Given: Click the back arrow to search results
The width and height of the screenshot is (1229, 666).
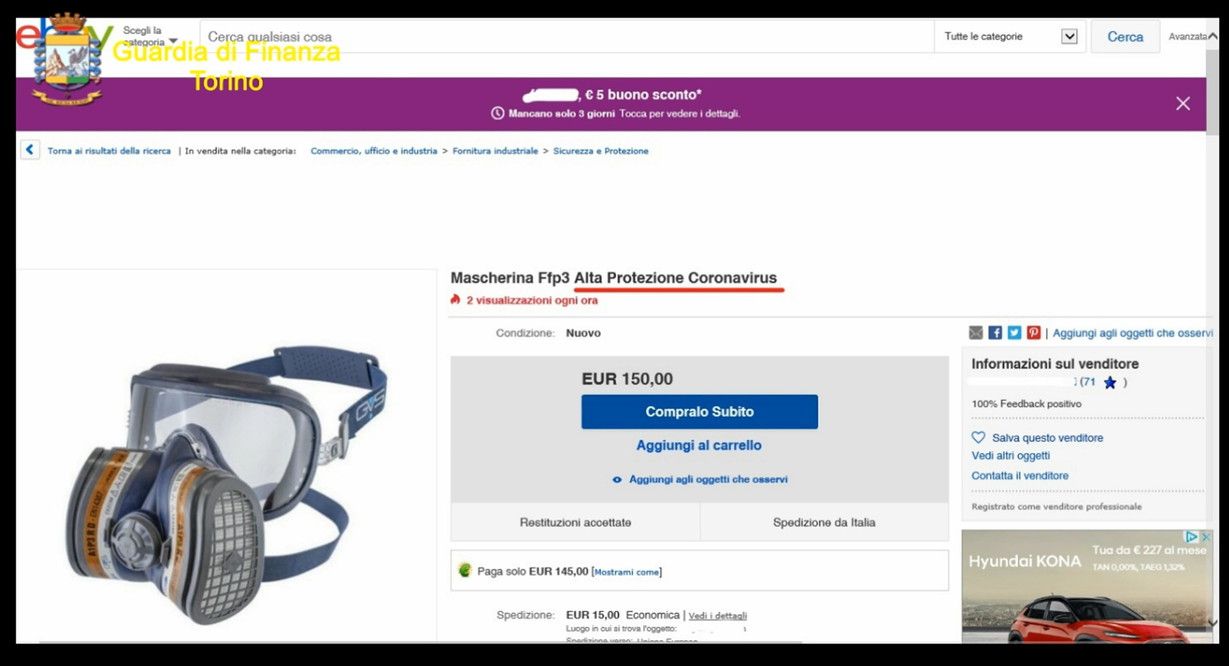Looking at the screenshot, I should click(30, 150).
